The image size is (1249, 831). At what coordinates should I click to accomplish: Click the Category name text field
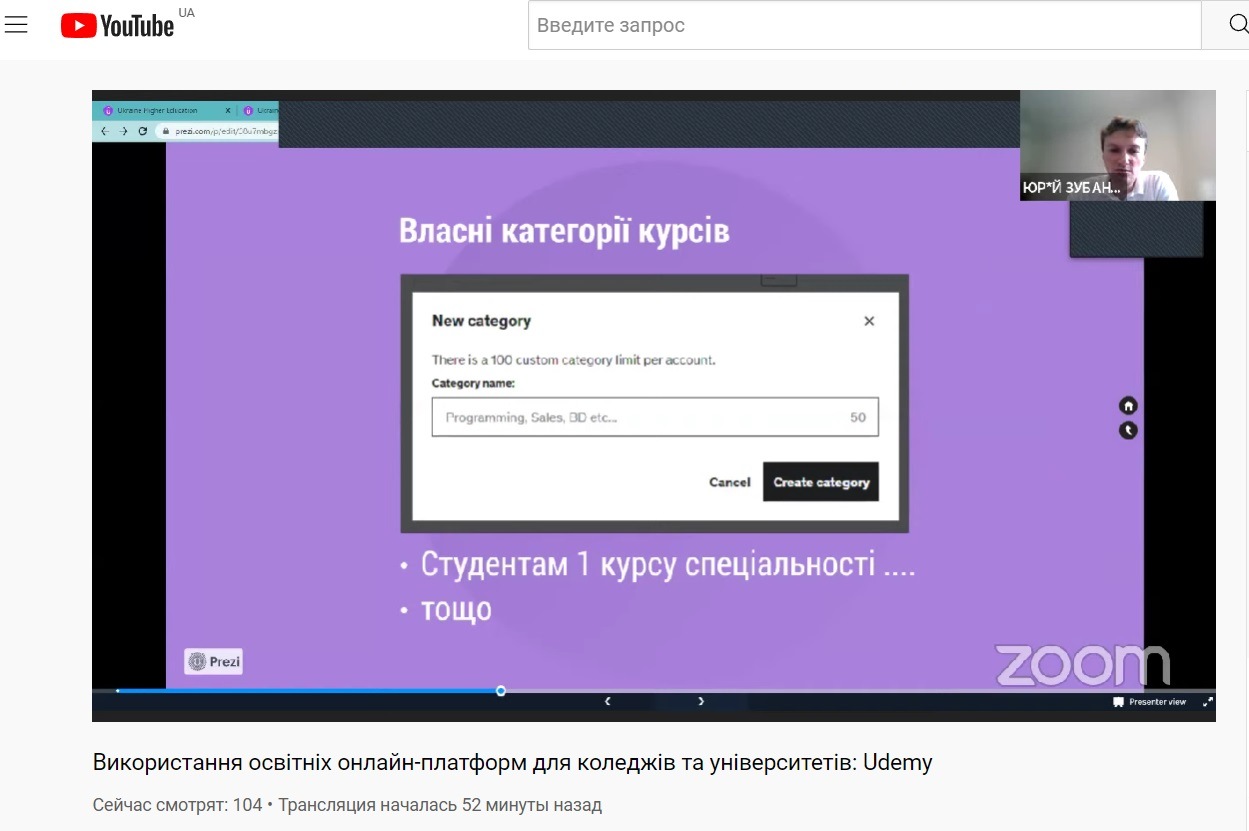tap(640, 417)
